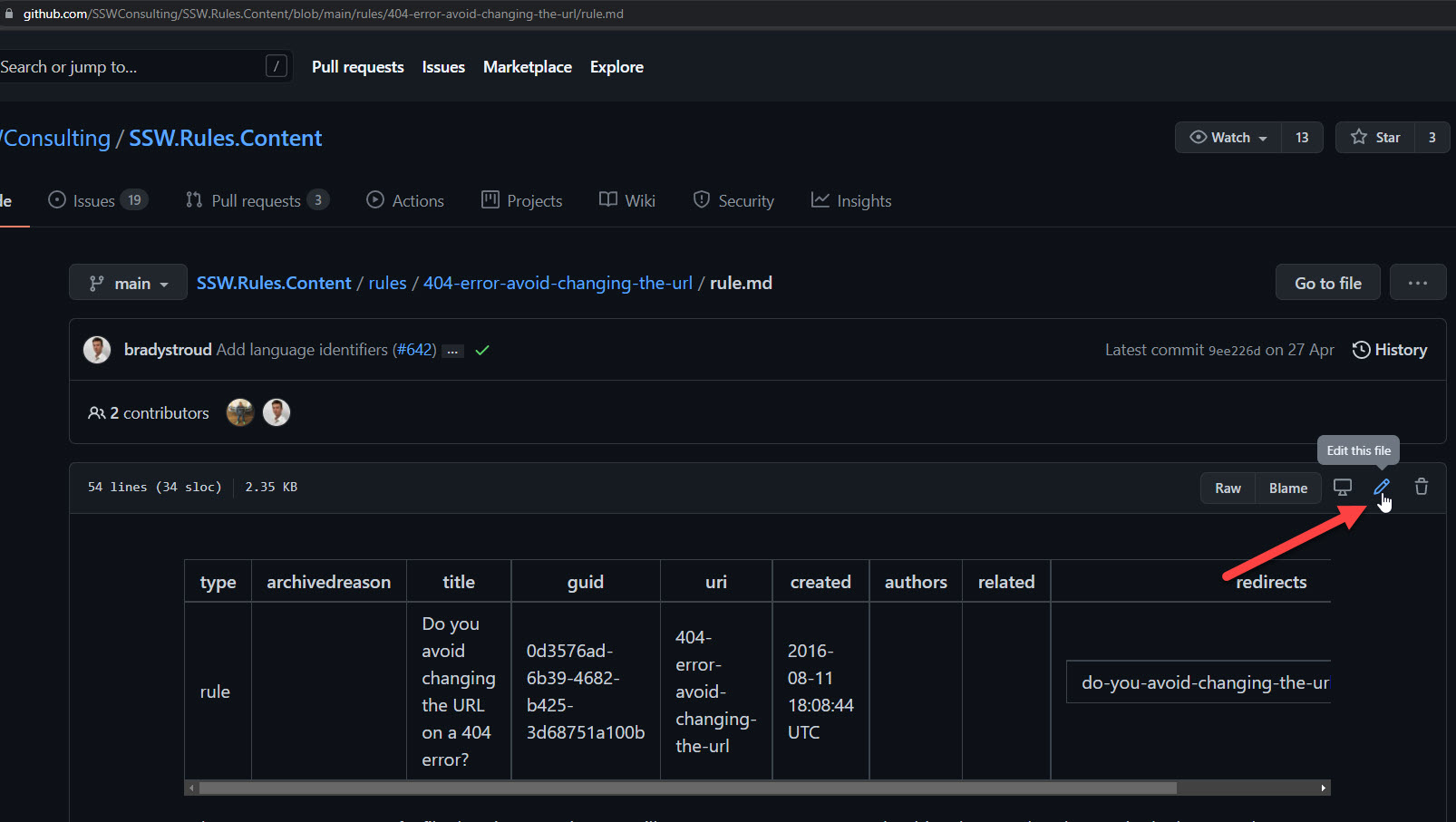Click the second contributor avatar

coord(277,412)
